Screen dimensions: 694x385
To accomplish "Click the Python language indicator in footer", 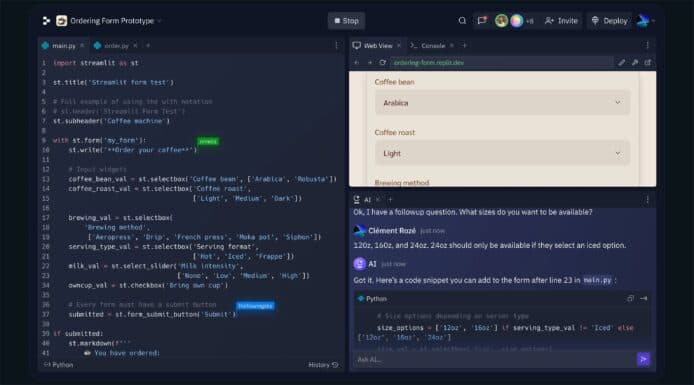I will tap(59, 365).
